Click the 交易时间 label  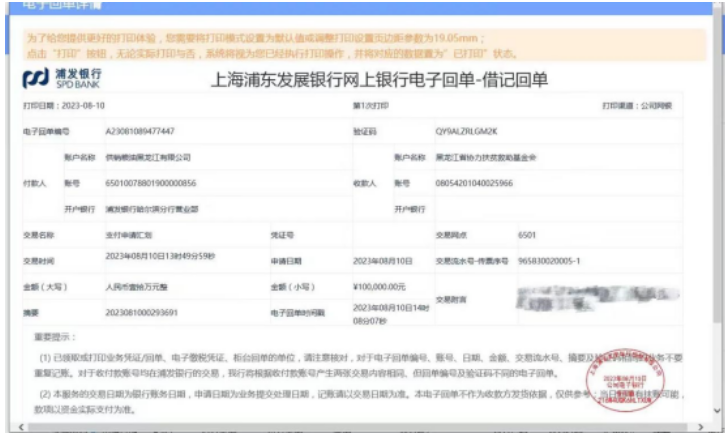[38, 261]
